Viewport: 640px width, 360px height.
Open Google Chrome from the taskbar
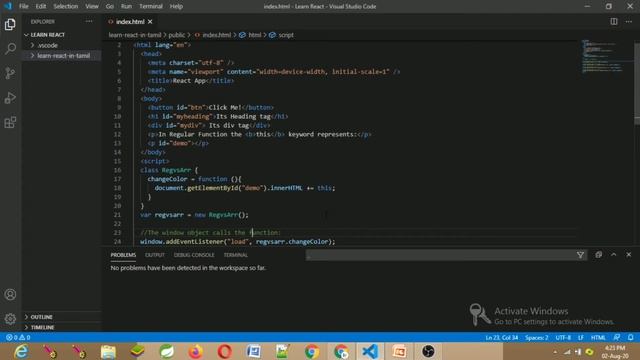(x=312, y=351)
